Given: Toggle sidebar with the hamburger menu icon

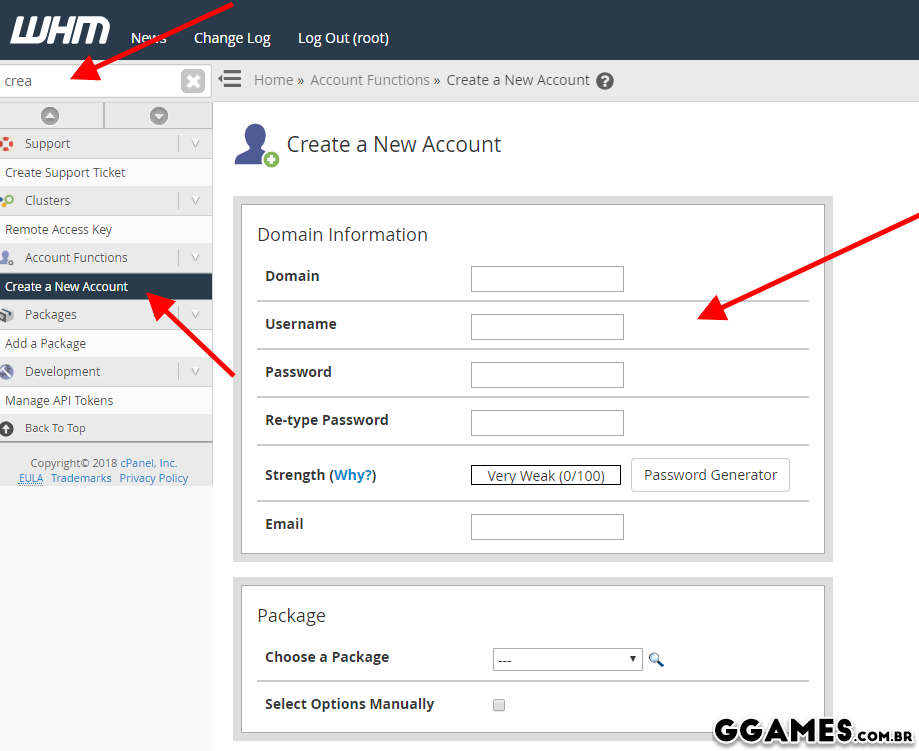Looking at the screenshot, I should (230, 79).
